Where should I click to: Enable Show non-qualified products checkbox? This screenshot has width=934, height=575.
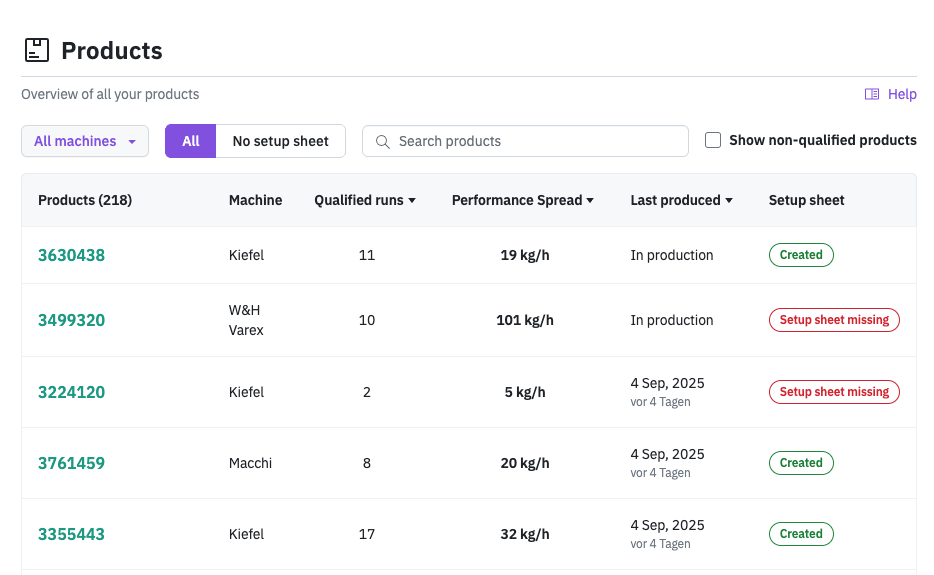click(713, 140)
